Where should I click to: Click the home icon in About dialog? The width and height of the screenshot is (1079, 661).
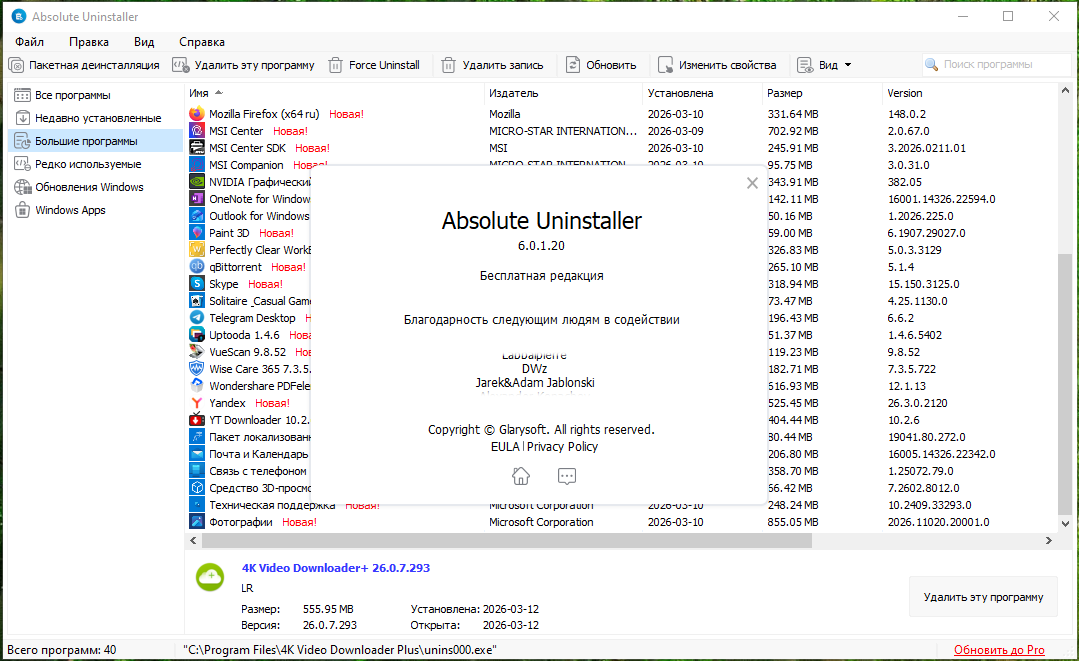(520, 476)
